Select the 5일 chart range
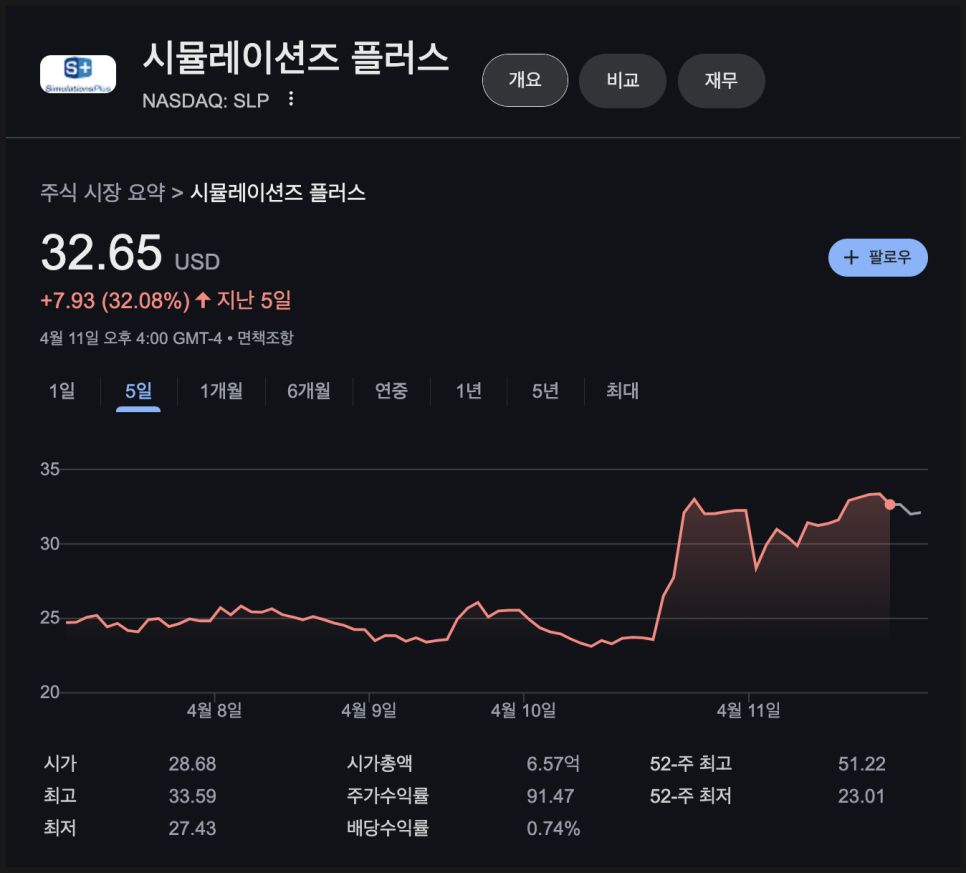This screenshot has width=966, height=873. [138, 391]
